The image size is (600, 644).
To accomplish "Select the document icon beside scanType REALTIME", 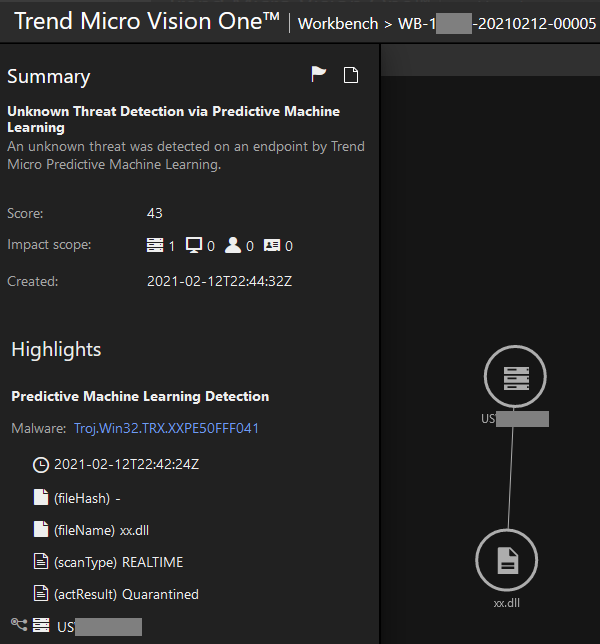I will [x=41, y=562].
